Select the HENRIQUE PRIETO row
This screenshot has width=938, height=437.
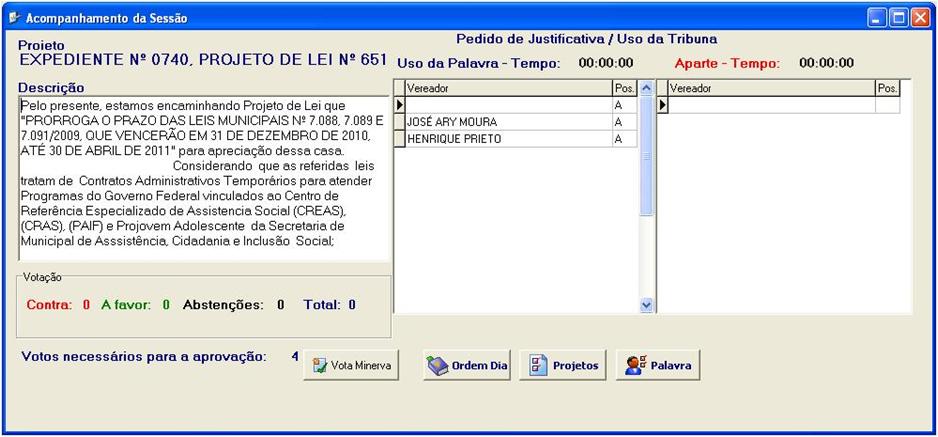[508, 139]
